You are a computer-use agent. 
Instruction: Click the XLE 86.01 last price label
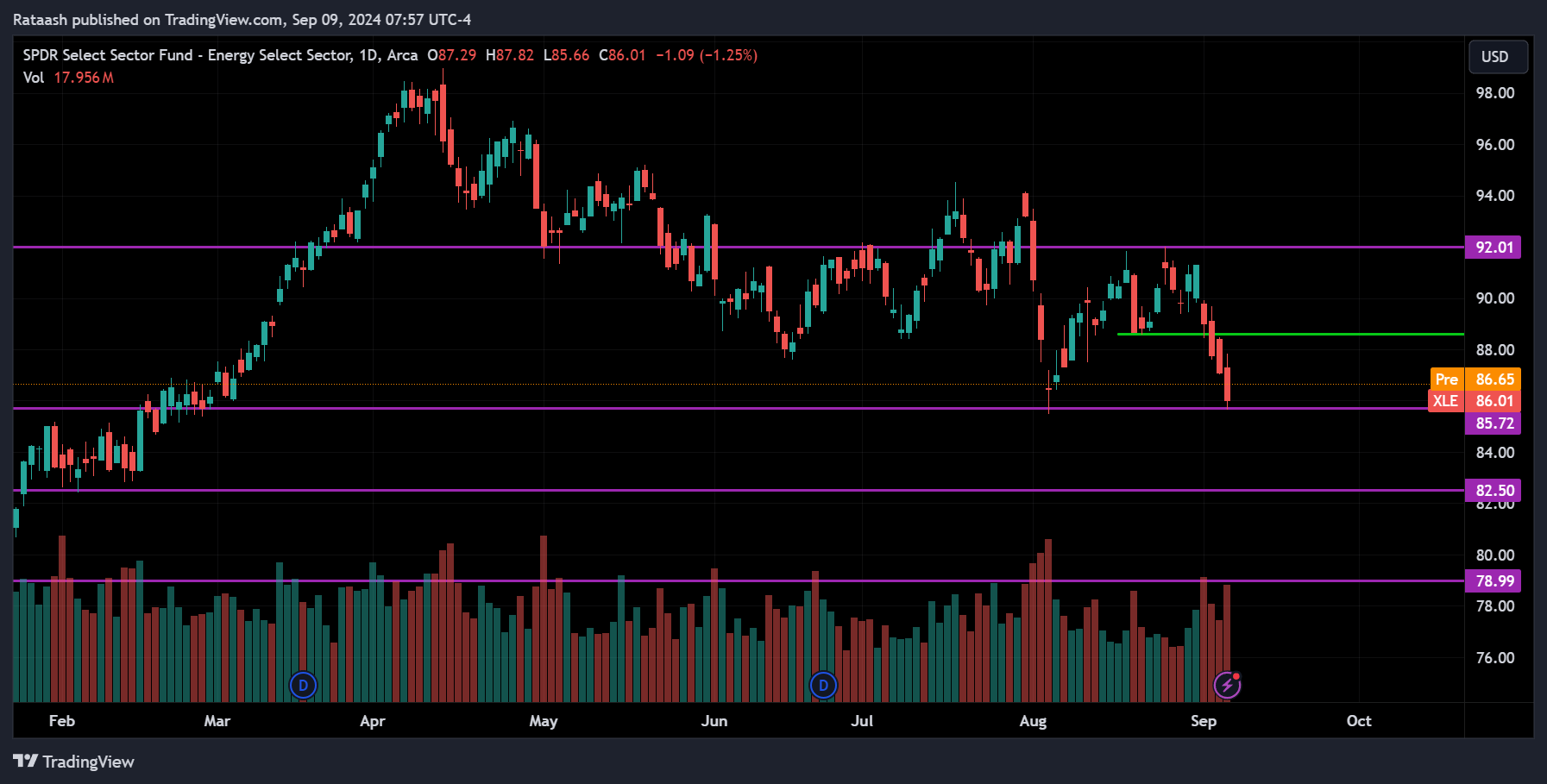tap(1475, 401)
